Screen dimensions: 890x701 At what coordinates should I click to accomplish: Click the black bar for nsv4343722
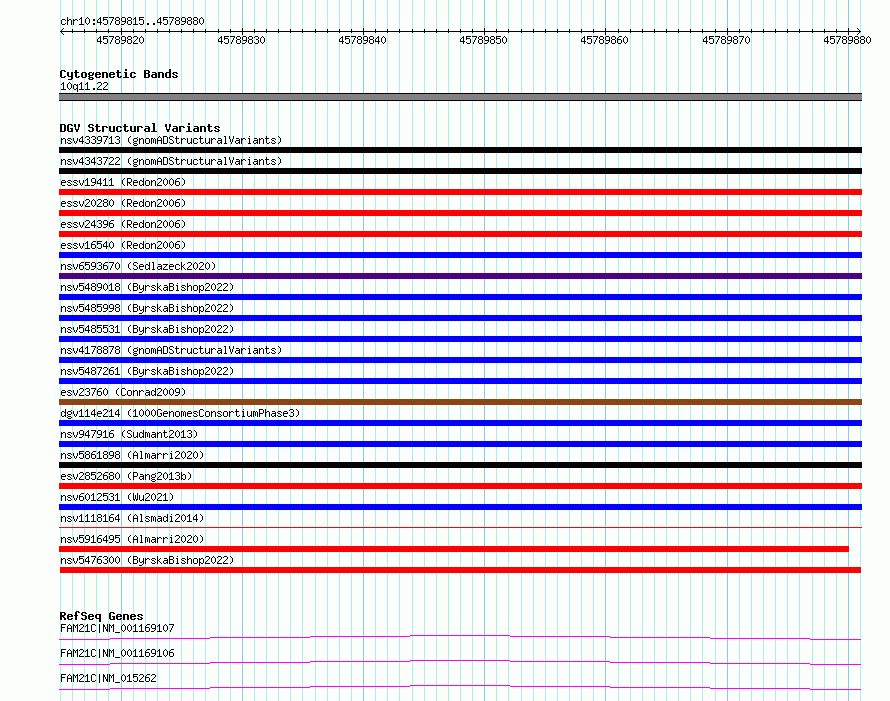click(x=460, y=171)
